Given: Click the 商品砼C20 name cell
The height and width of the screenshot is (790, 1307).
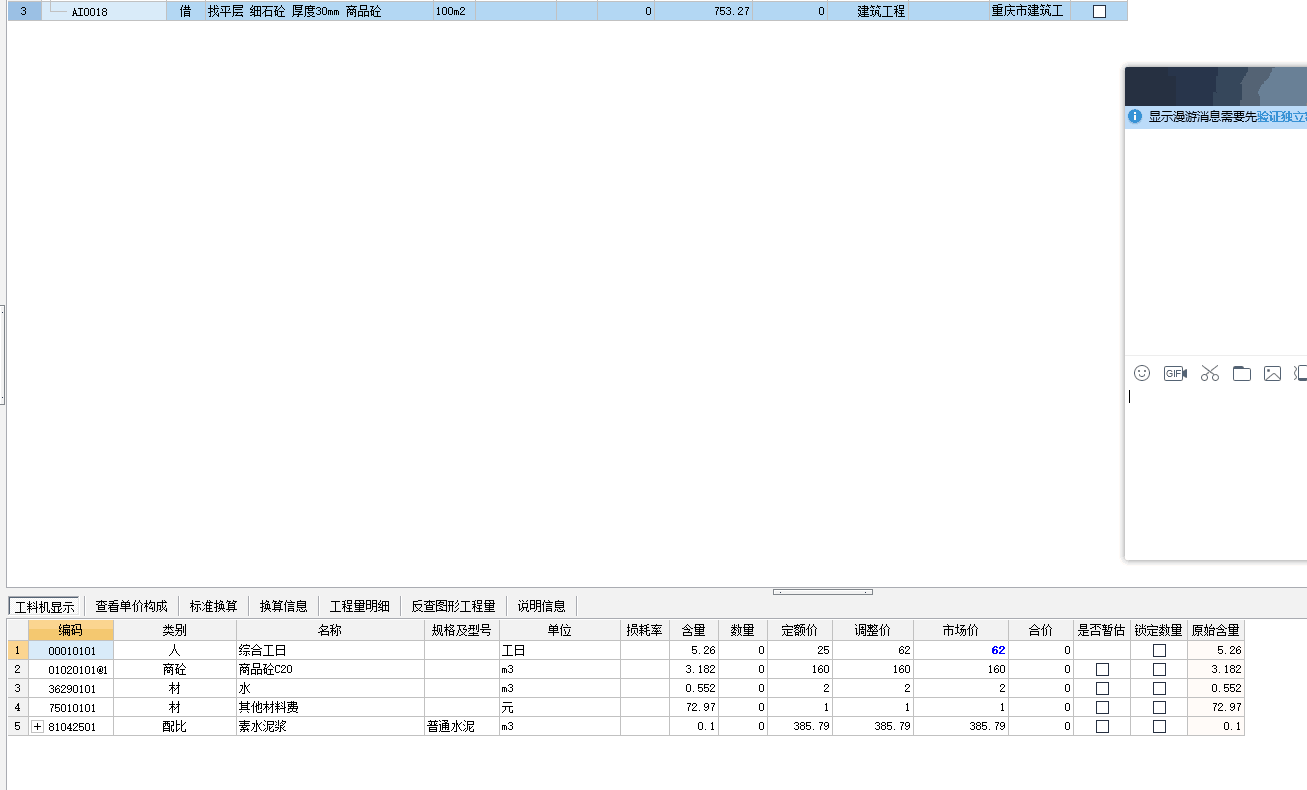Looking at the screenshot, I should [x=330, y=670].
